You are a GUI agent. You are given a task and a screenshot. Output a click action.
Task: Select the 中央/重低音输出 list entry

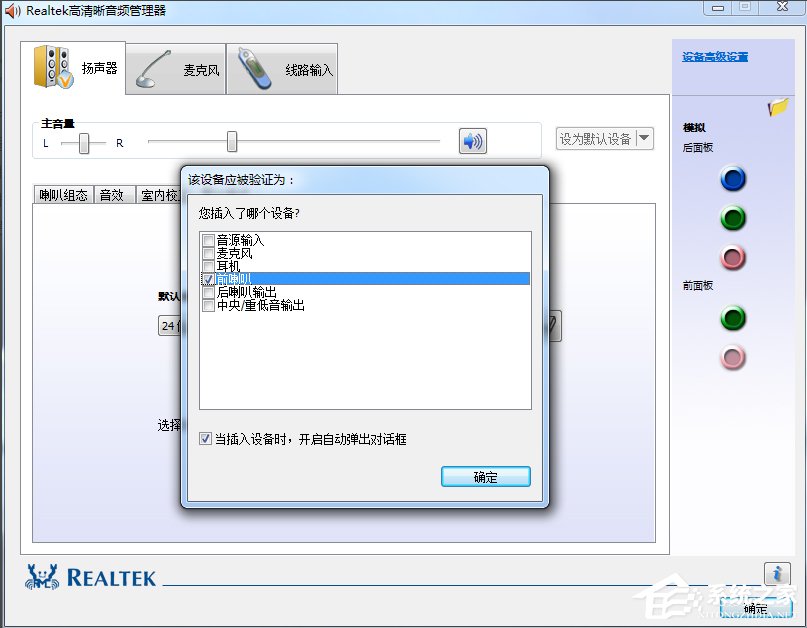coord(207,304)
